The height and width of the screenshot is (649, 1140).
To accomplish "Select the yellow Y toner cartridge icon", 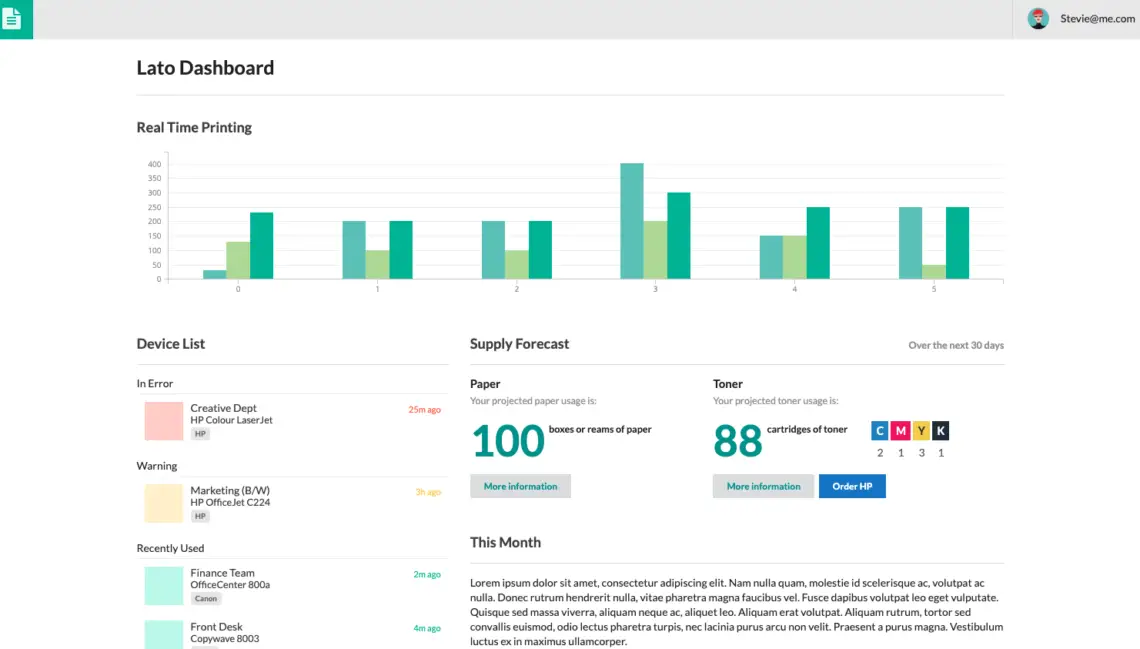I will pyautogui.click(x=920, y=430).
